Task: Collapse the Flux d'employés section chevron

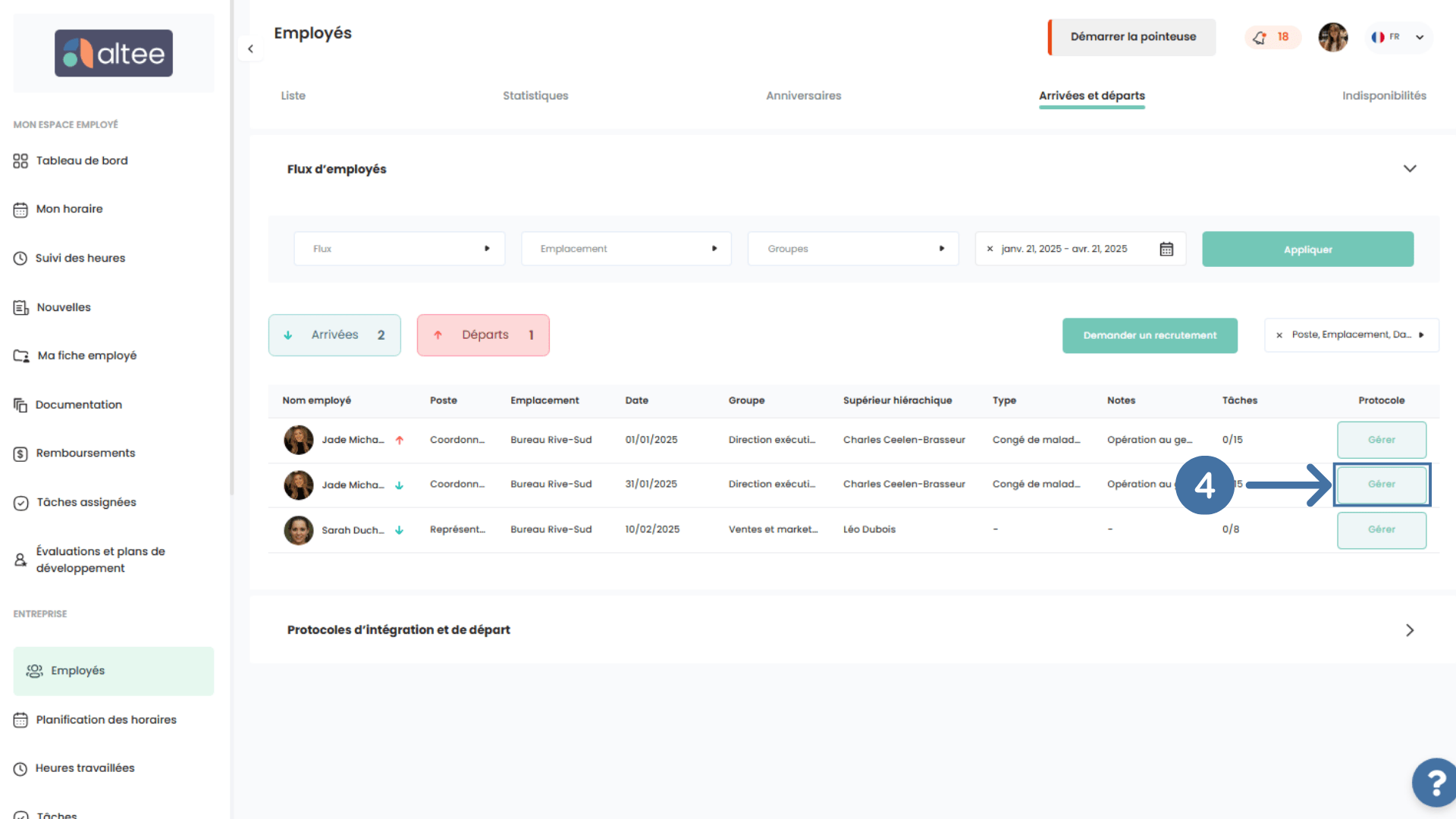Action: (1410, 168)
